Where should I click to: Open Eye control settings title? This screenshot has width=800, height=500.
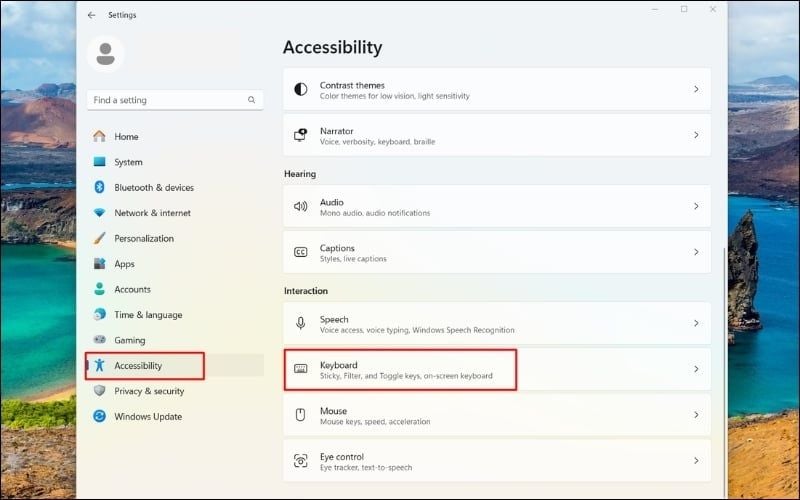(x=342, y=457)
